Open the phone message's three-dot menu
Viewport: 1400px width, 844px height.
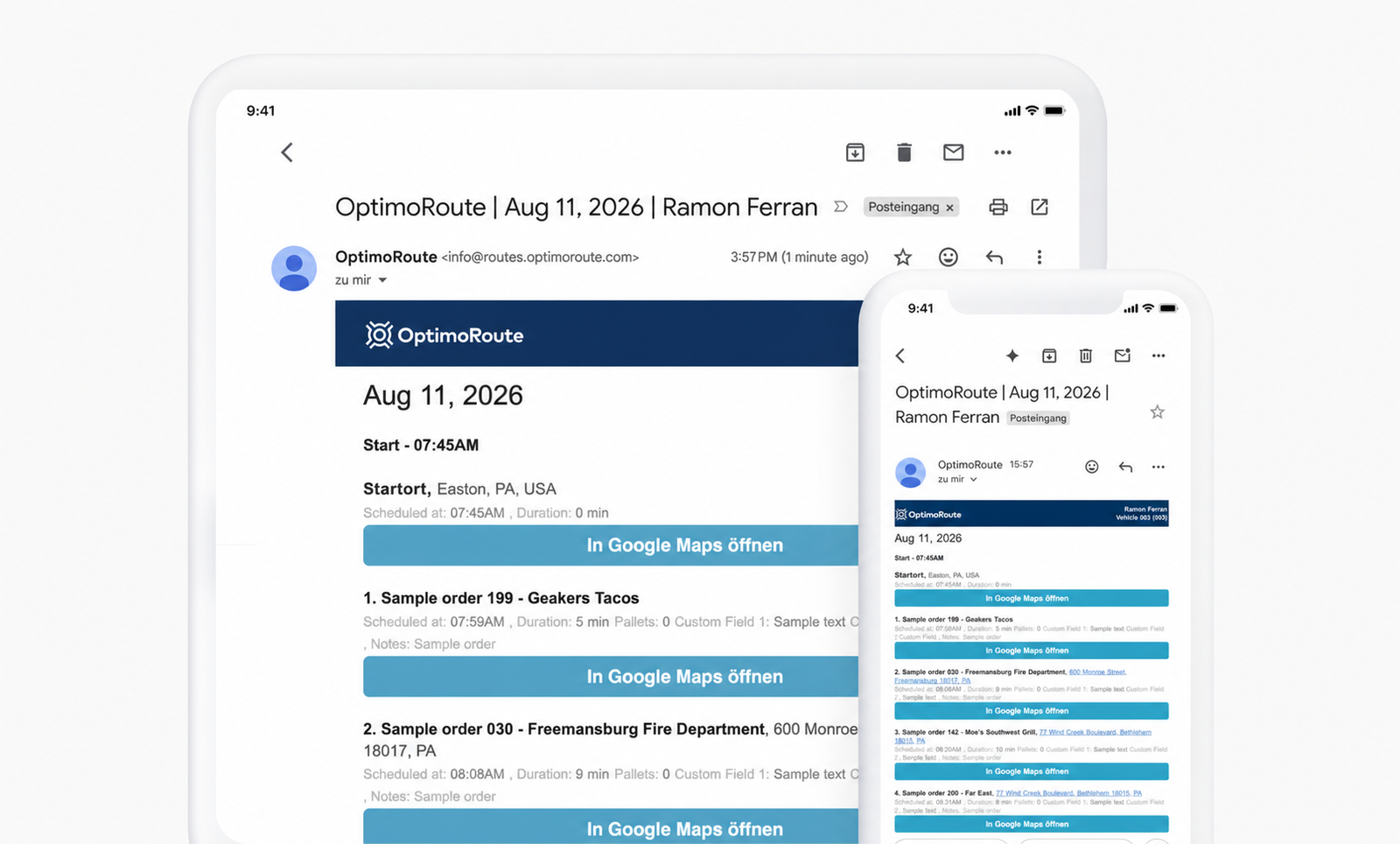pos(1158,467)
